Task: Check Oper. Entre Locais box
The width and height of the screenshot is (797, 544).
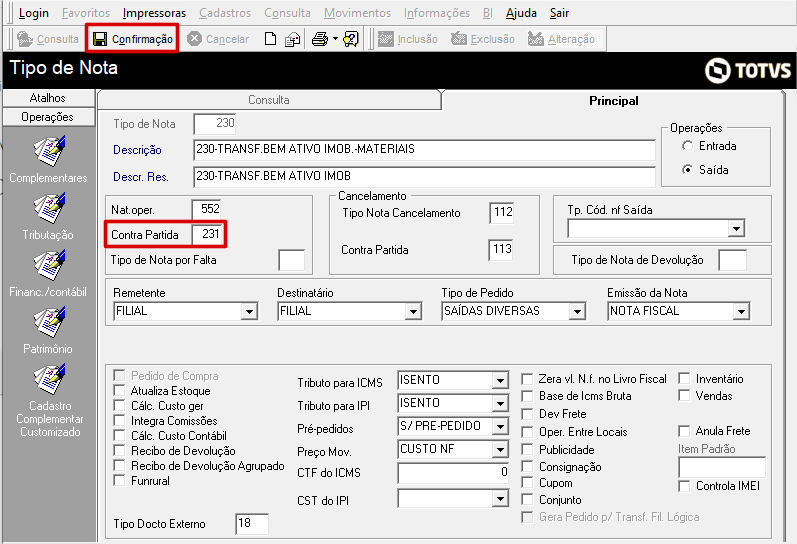Action: (527, 432)
